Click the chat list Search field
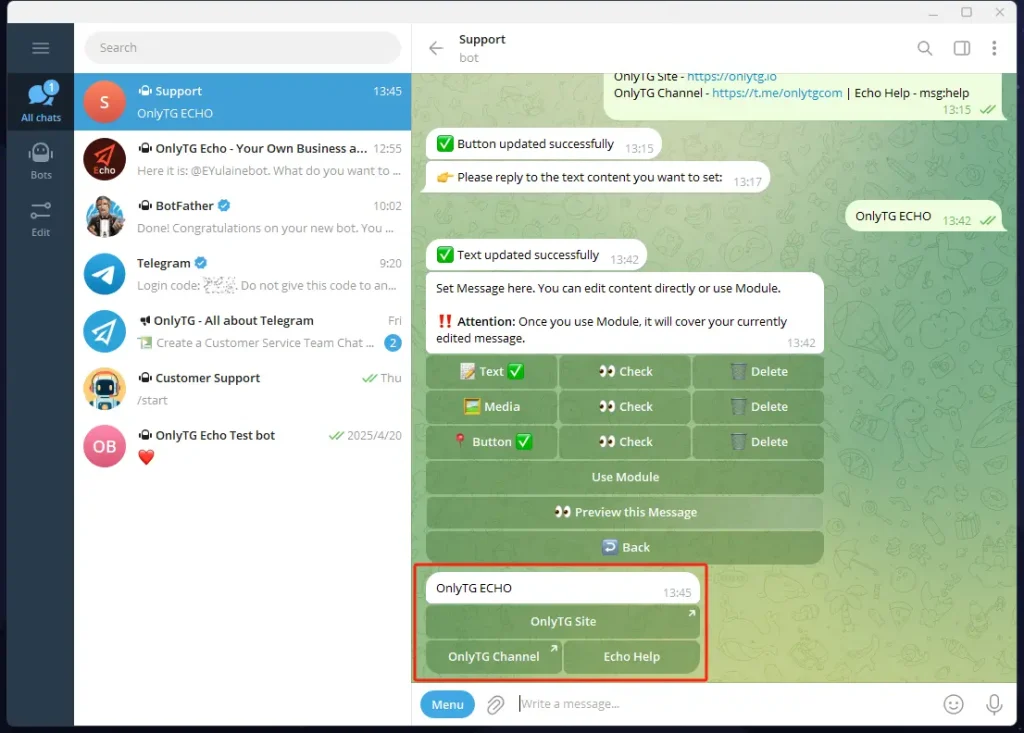This screenshot has height=733, width=1024. [x=242, y=48]
